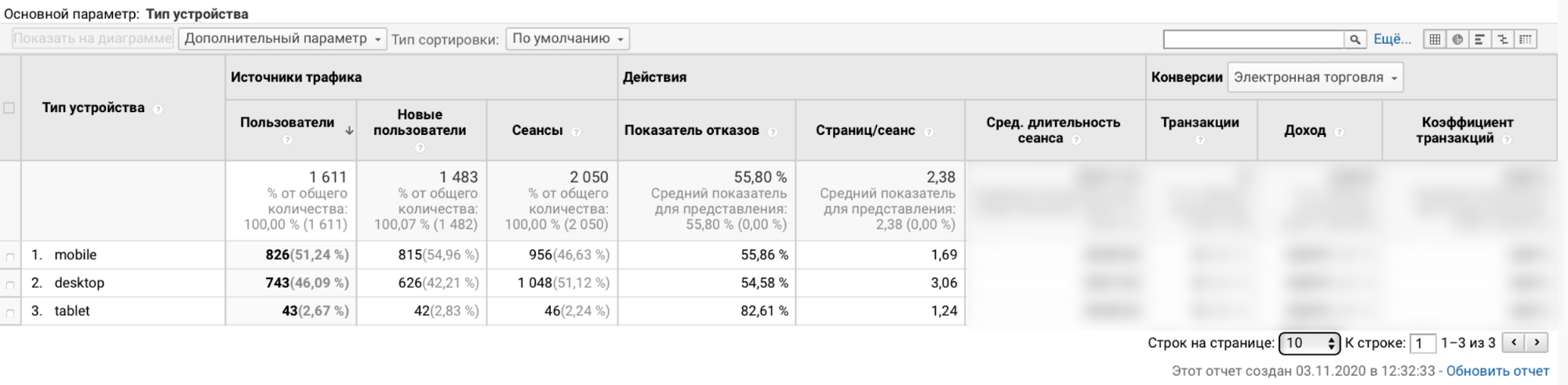Viewport: 1568px width, 385px height.
Task: Sort by Доход column header
Action: coord(1305,130)
